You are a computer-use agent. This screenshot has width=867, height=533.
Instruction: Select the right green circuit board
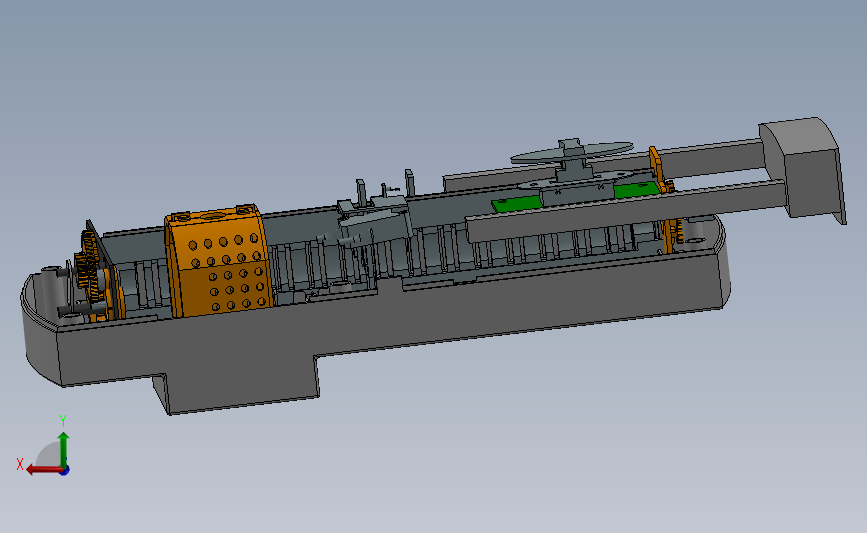tap(636, 191)
